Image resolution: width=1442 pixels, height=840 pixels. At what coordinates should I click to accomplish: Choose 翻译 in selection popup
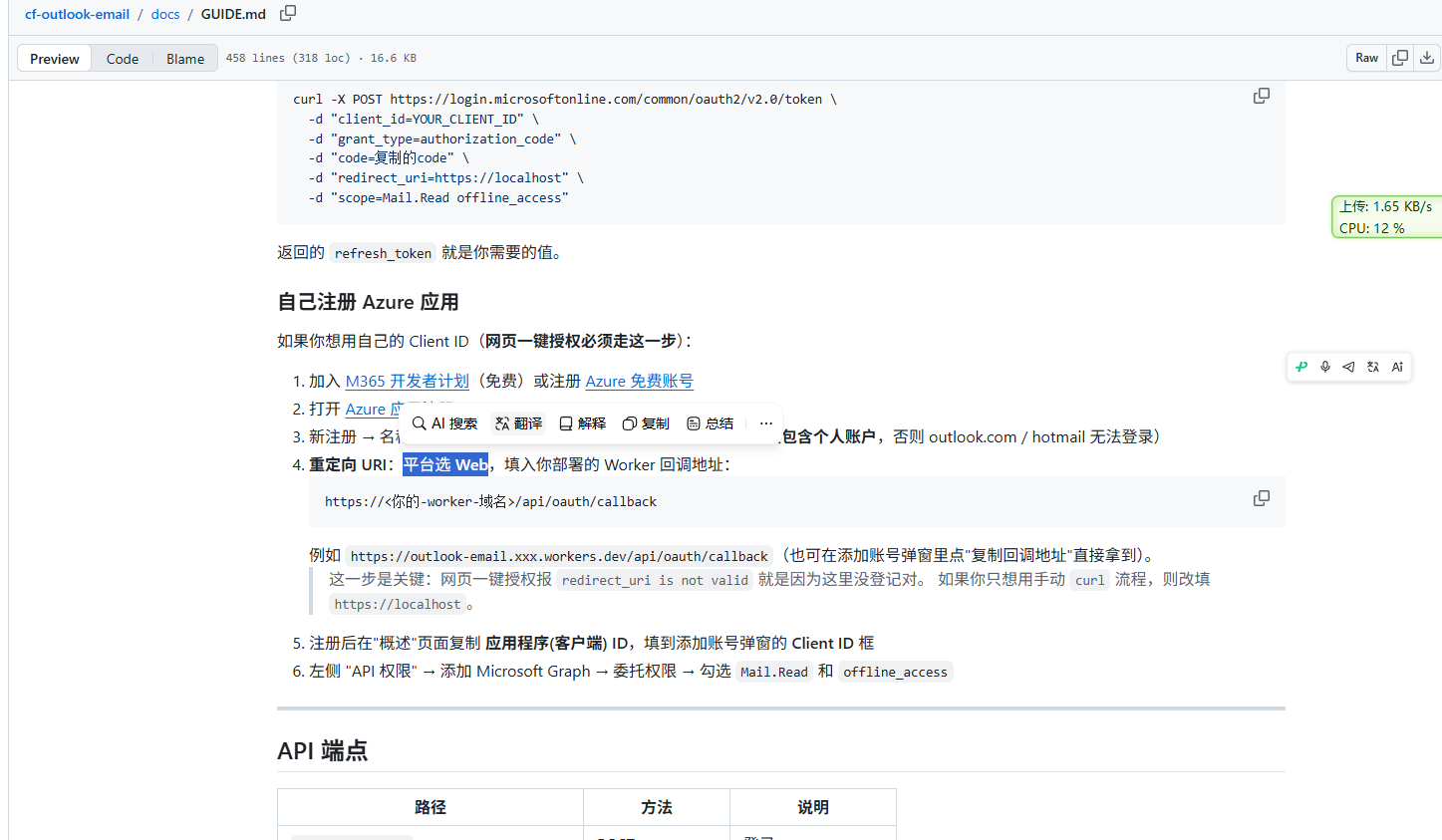tap(518, 423)
